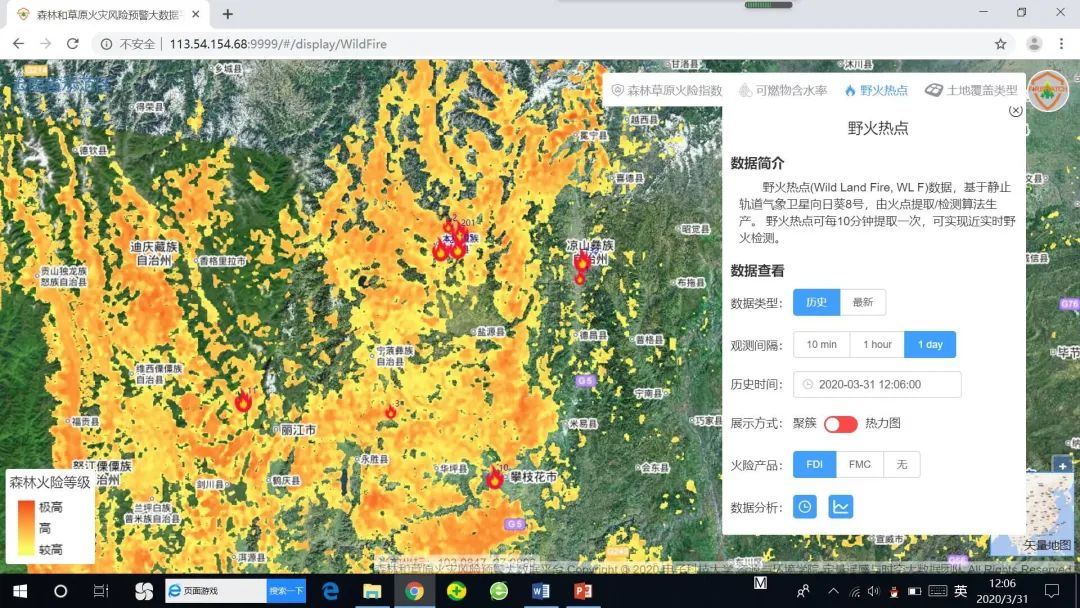Set observation interval to 1 hour
The width and height of the screenshot is (1080, 608).
(877, 344)
